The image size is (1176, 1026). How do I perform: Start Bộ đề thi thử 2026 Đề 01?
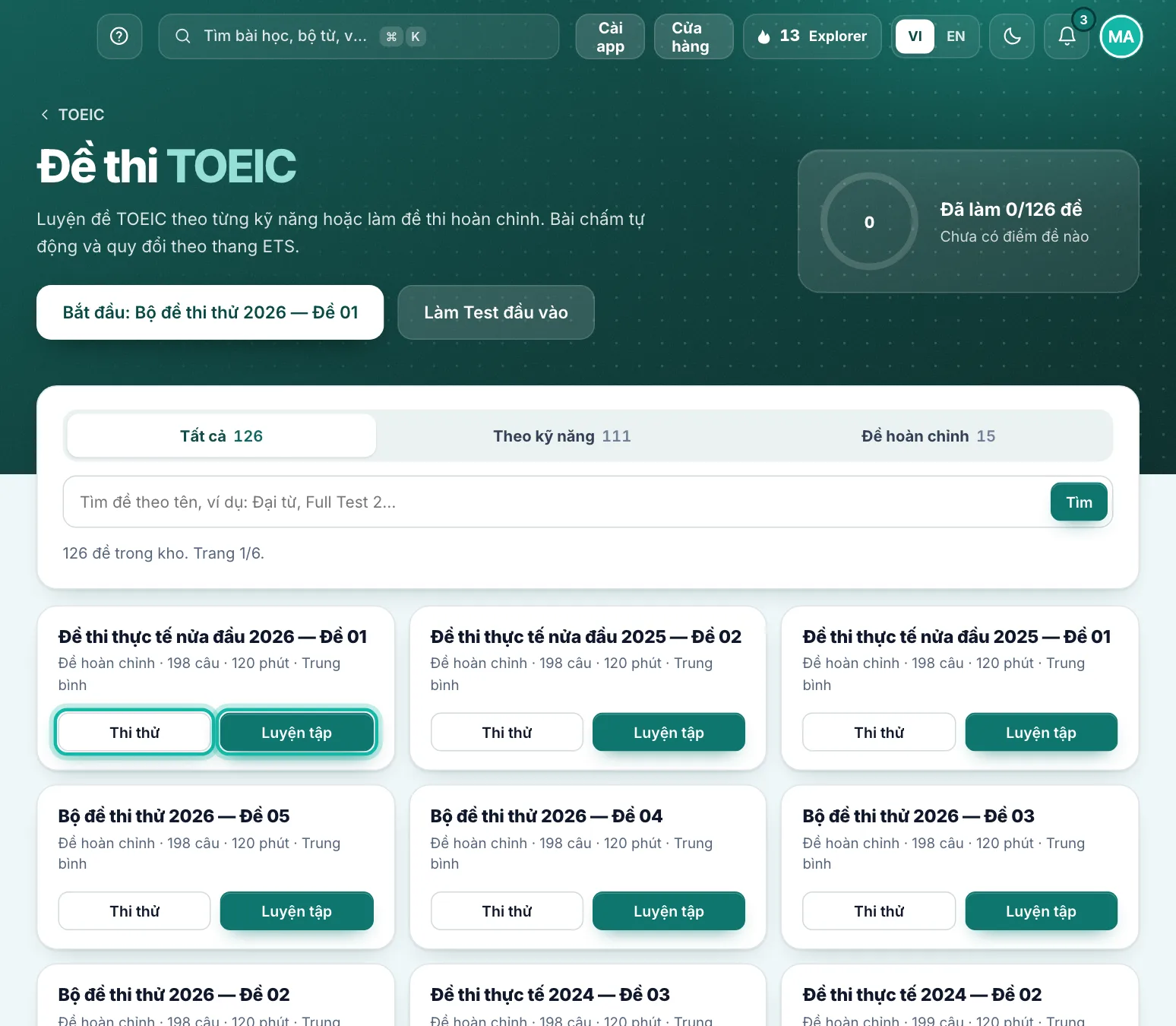[210, 312]
